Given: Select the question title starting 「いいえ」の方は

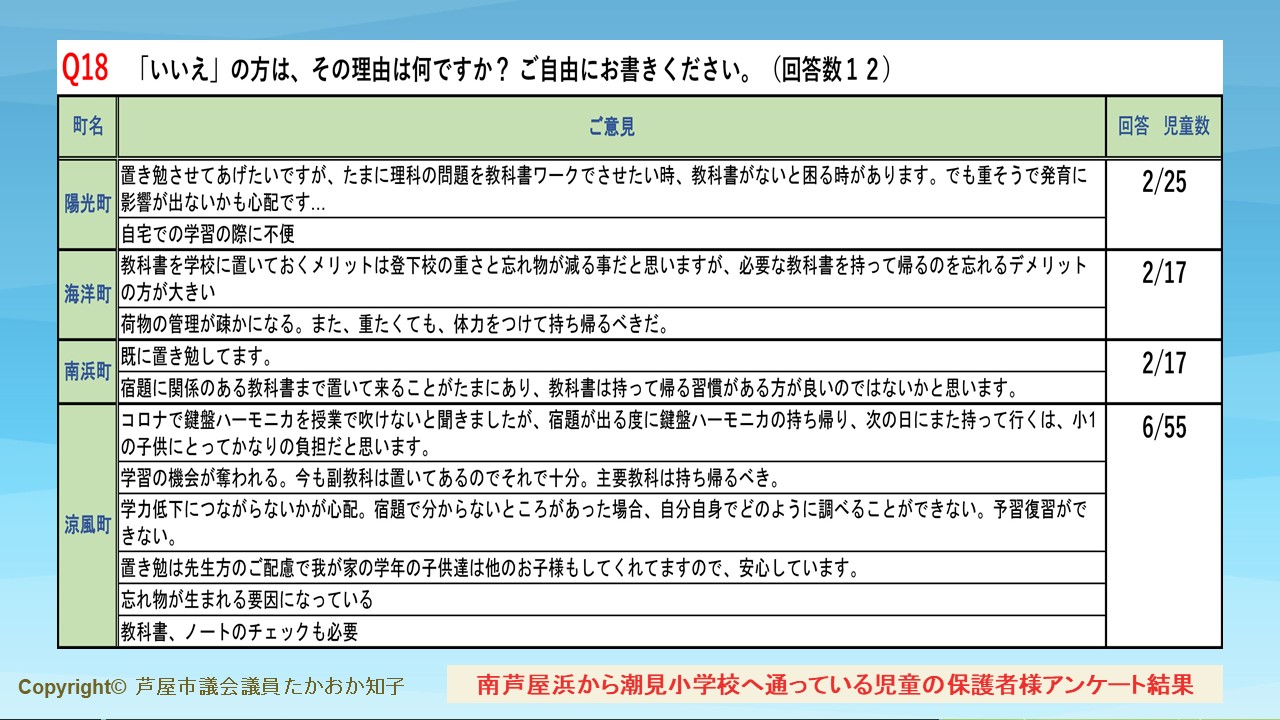Looking at the screenshot, I should [x=514, y=69].
